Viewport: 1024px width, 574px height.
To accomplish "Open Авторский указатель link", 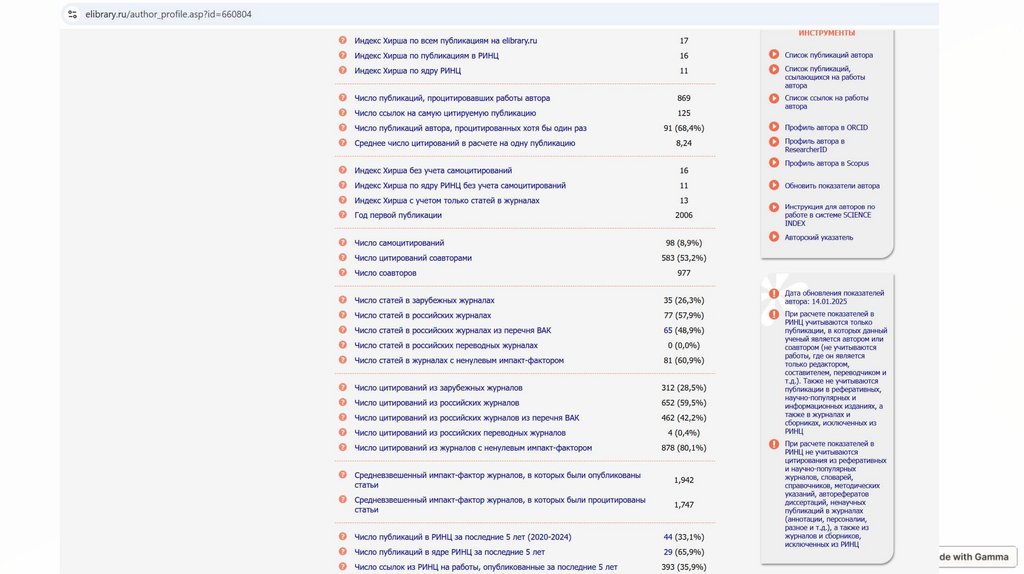I will pyautogui.click(x=818, y=237).
